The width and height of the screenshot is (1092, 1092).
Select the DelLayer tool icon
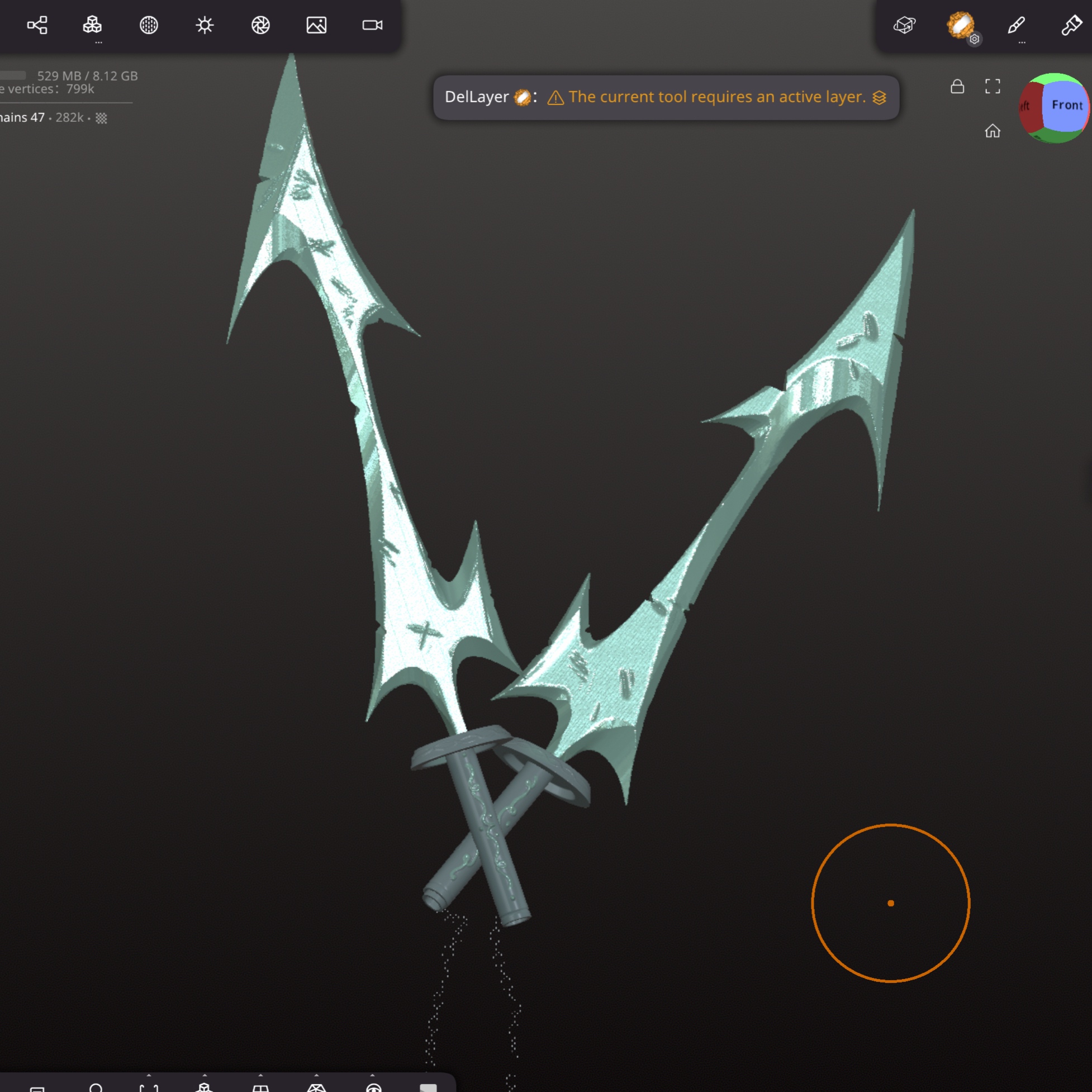click(x=960, y=23)
